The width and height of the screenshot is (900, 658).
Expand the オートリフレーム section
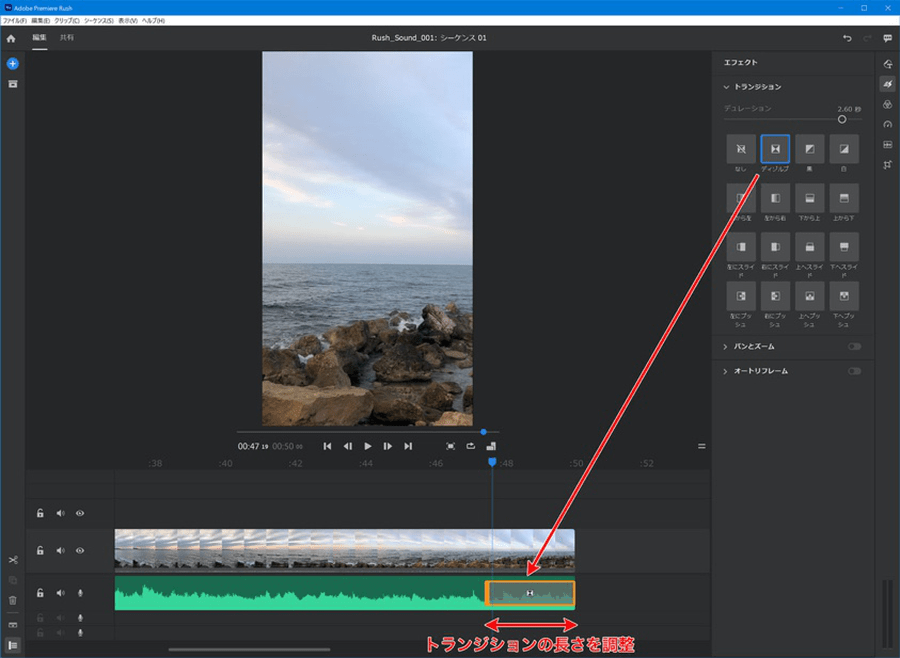(727, 371)
